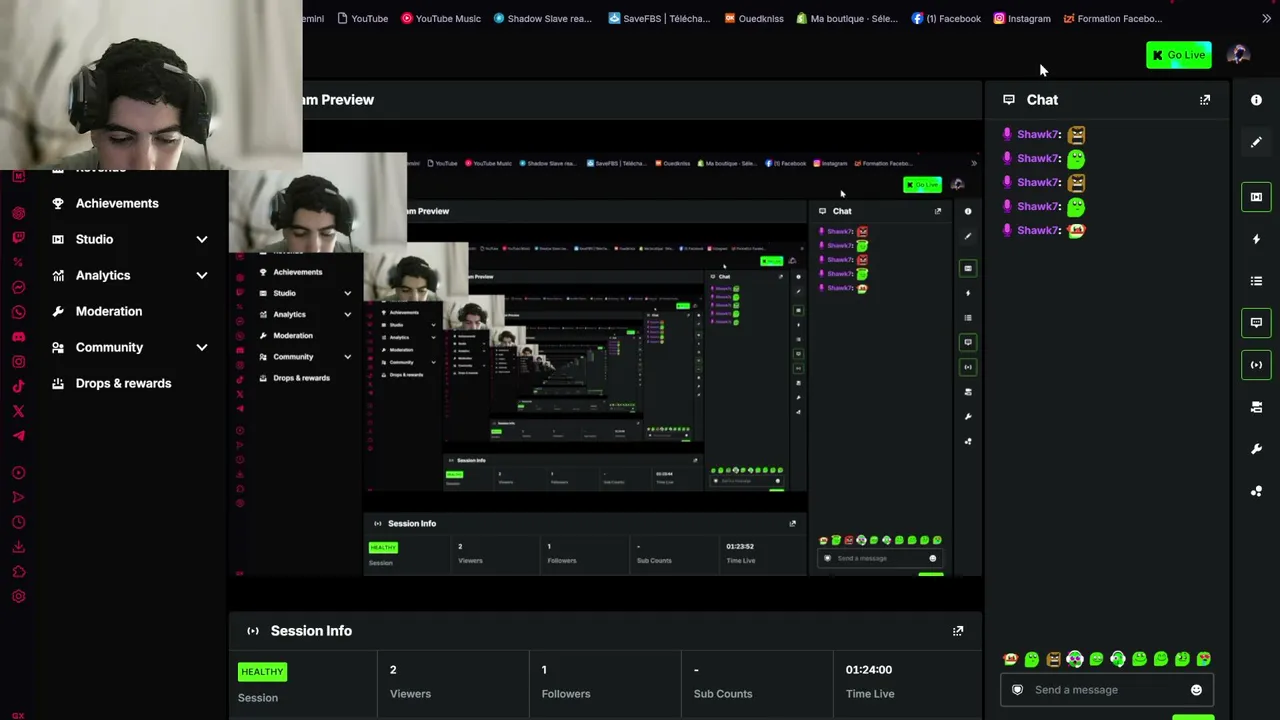Click the 01:24:00 Time Live value
Screen dimensions: 1280x720
pyautogui.click(x=868, y=670)
